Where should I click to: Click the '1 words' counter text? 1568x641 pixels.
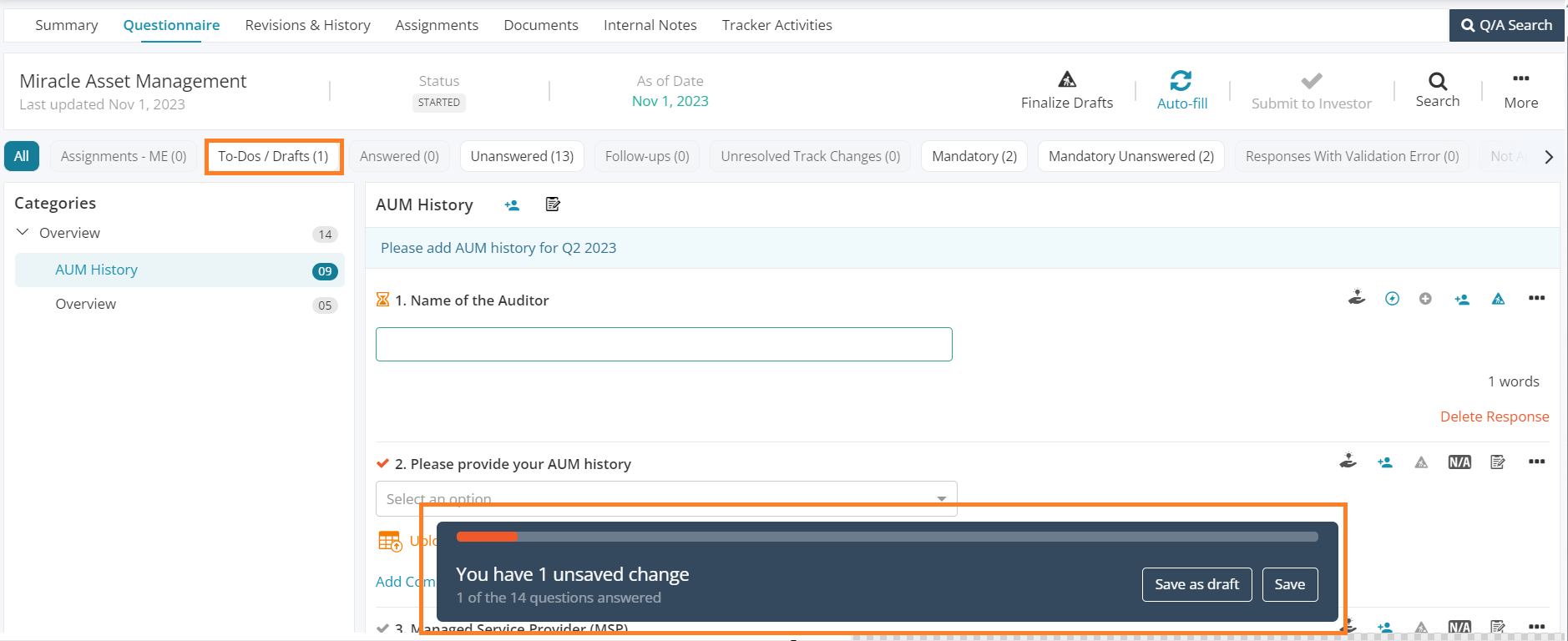click(1514, 381)
